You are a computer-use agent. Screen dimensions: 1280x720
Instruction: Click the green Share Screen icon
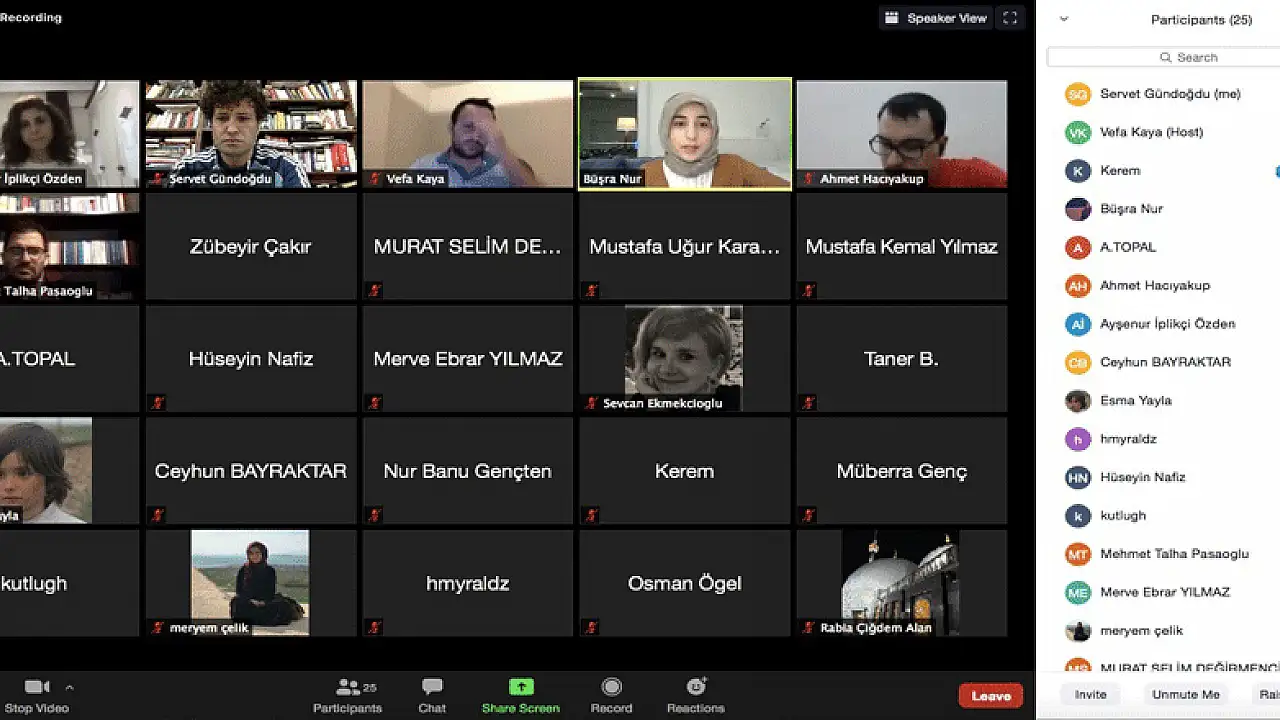(x=521, y=687)
